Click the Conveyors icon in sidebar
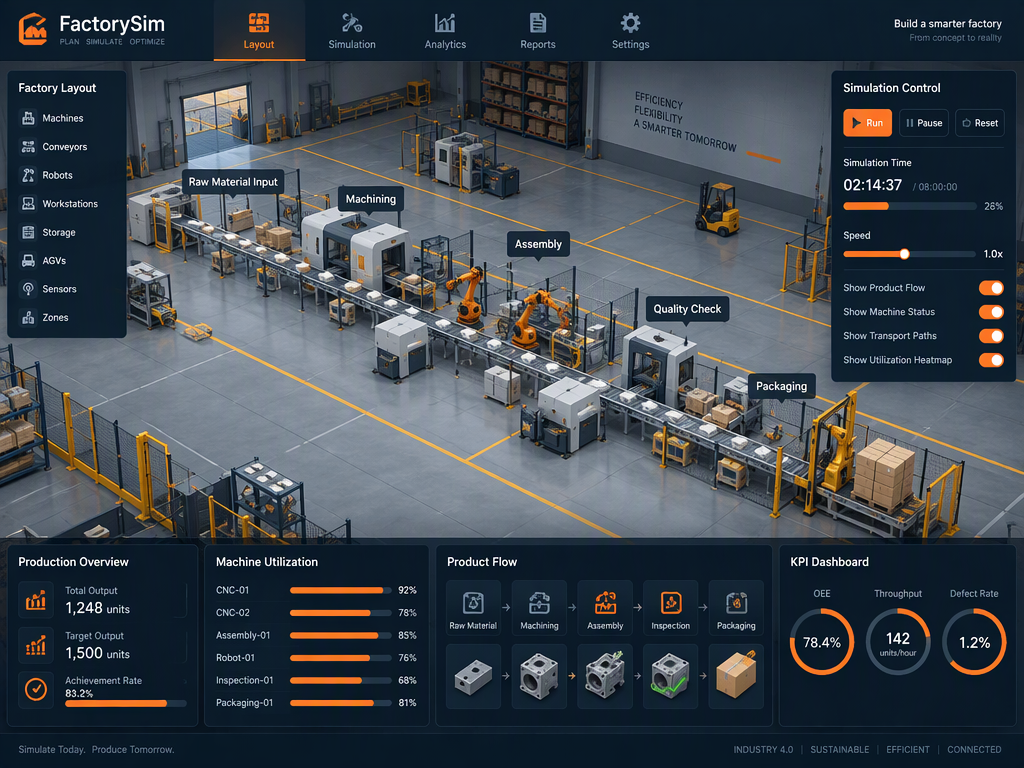The image size is (1024, 768). [28, 147]
